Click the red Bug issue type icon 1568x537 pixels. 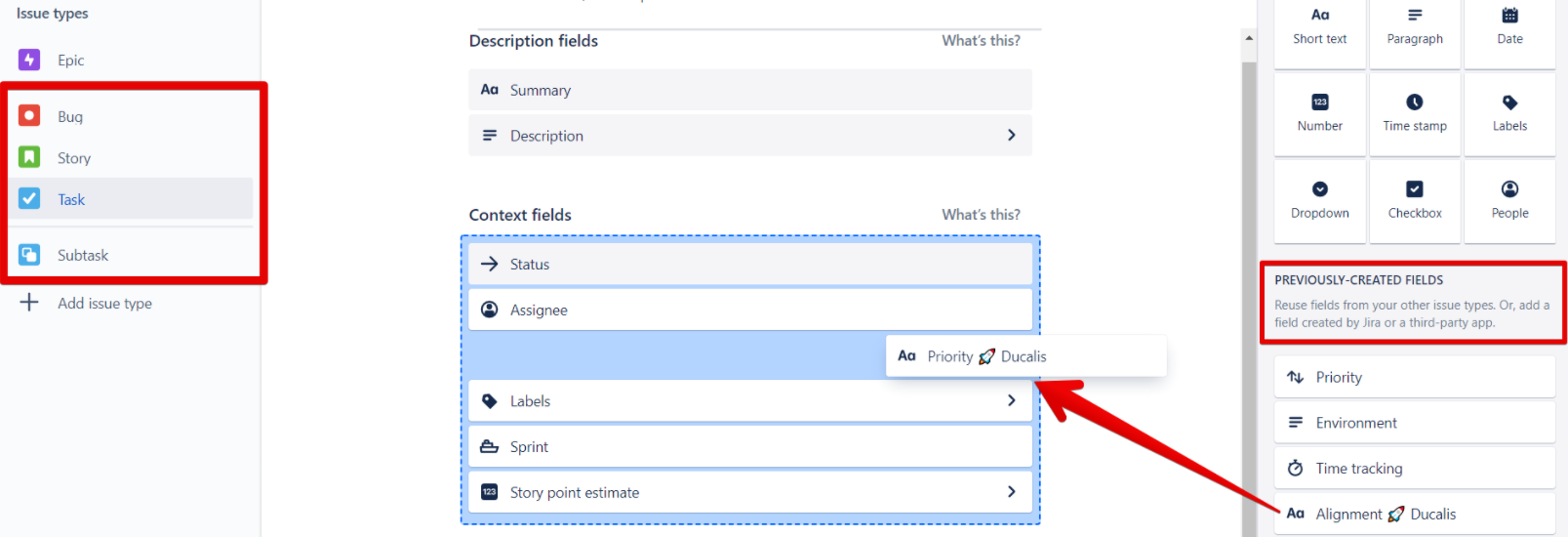[29, 116]
